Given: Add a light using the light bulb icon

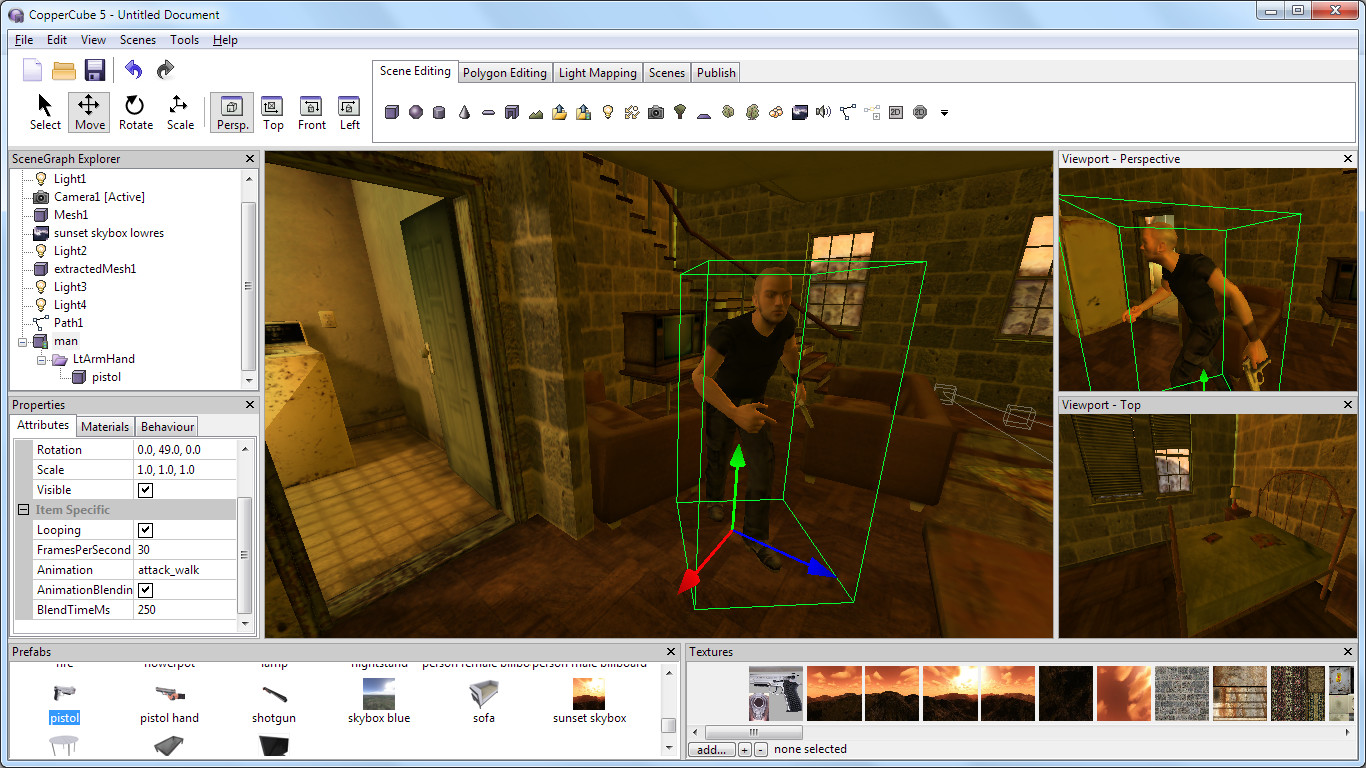Looking at the screenshot, I should [608, 112].
